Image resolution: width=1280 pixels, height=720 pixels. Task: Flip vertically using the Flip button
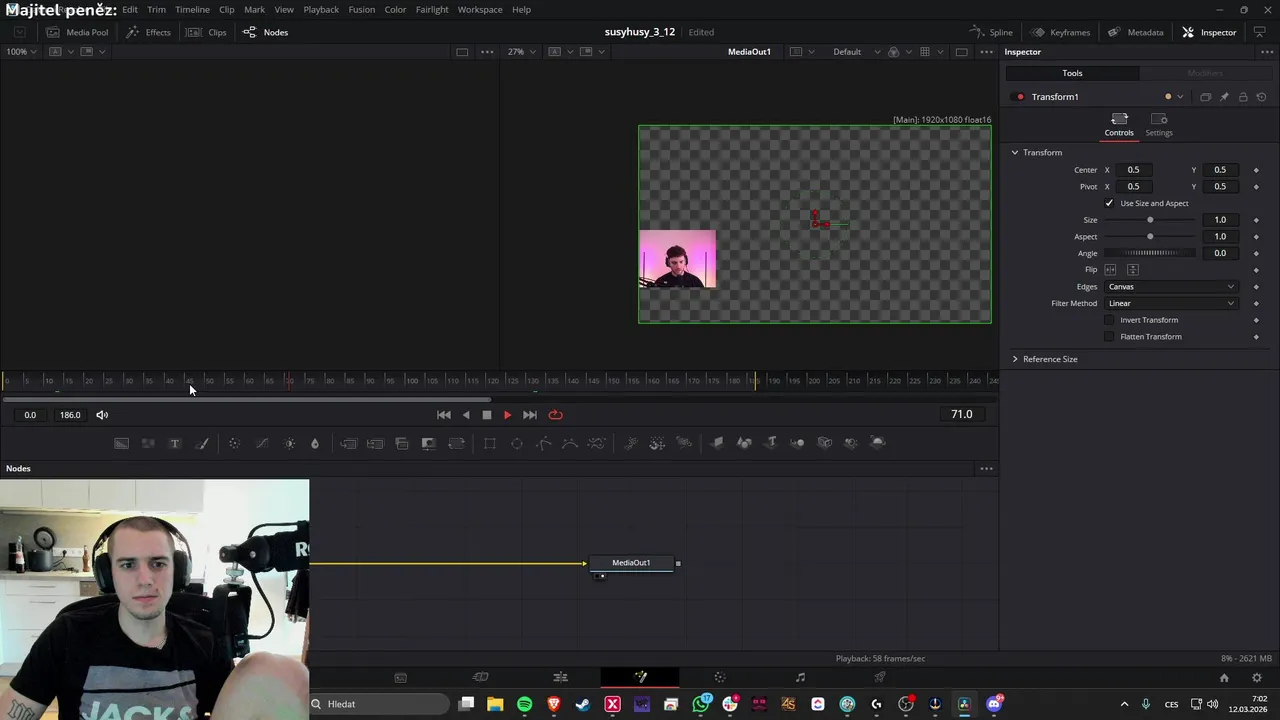point(1133,270)
